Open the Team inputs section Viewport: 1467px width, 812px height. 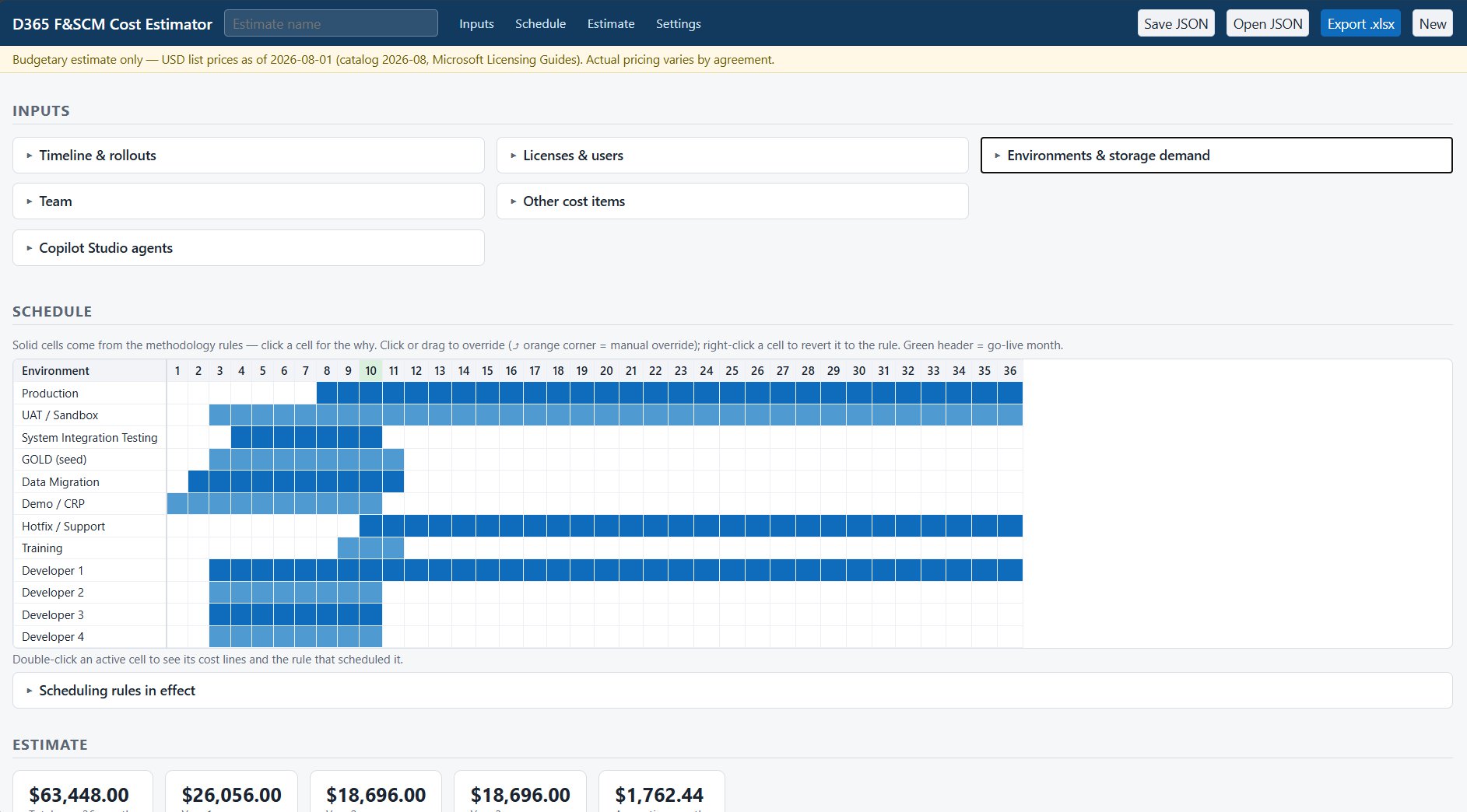(x=248, y=201)
